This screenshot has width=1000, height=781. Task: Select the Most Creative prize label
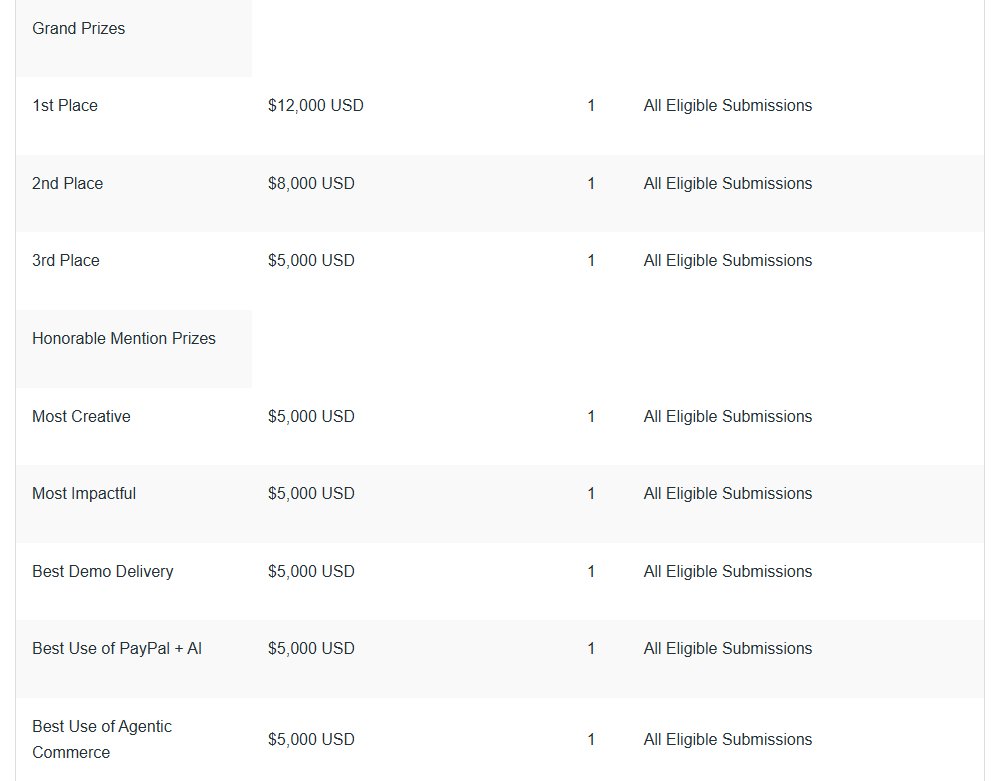coord(81,416)
